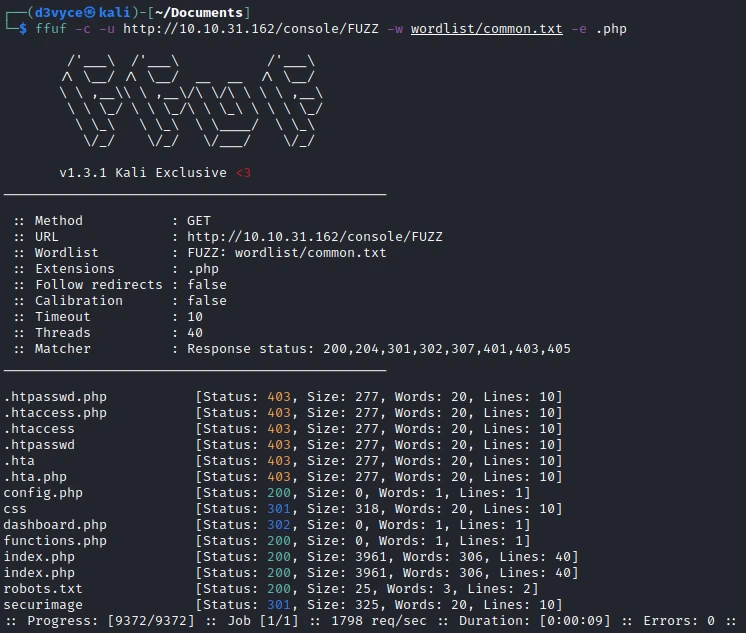Select the css directory result
Screen dimensions: 746x633
click(15, 509)
